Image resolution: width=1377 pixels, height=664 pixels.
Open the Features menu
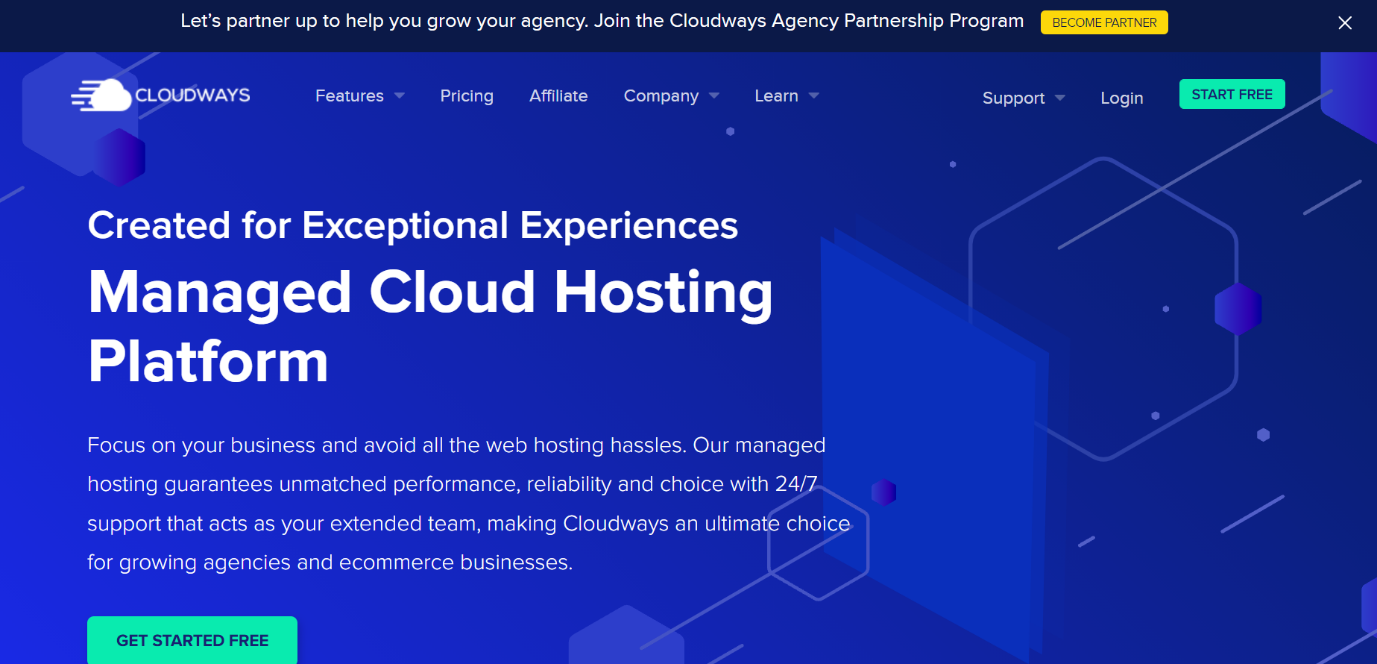[x=349, y=96]
